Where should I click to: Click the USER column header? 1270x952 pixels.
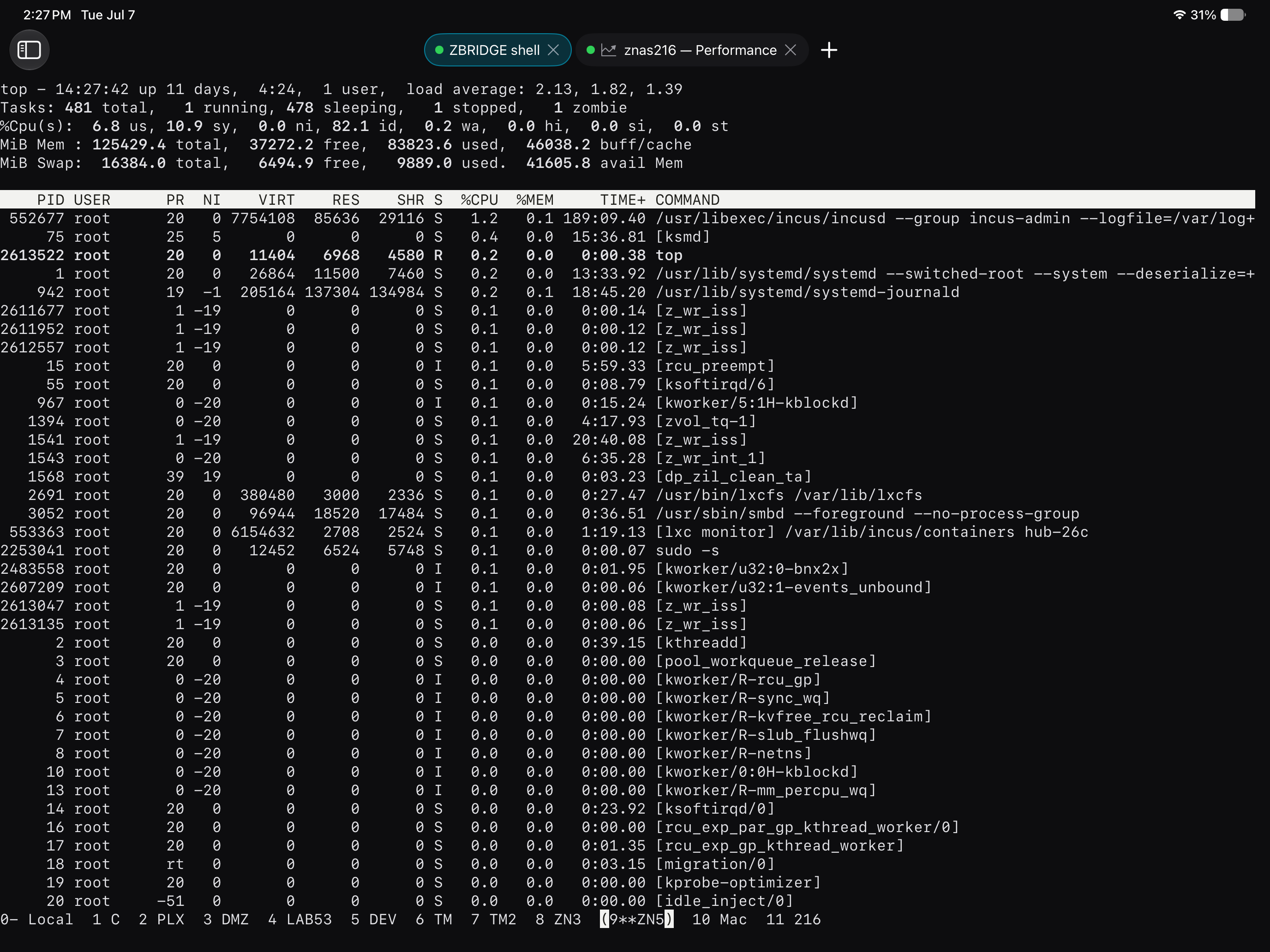(x=92, y=200)
